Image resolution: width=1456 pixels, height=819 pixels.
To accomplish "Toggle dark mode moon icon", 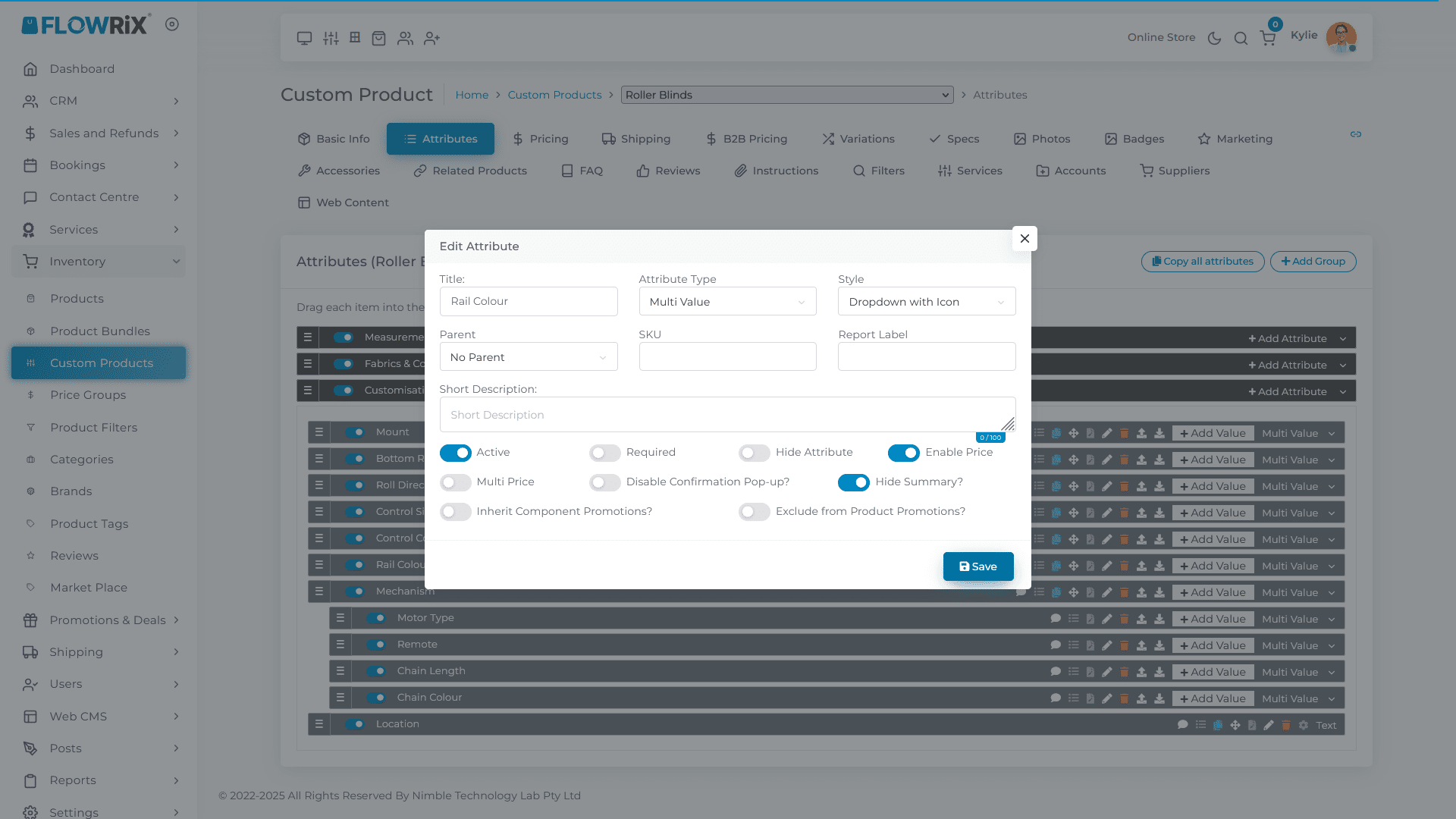I will [1214, 38].
